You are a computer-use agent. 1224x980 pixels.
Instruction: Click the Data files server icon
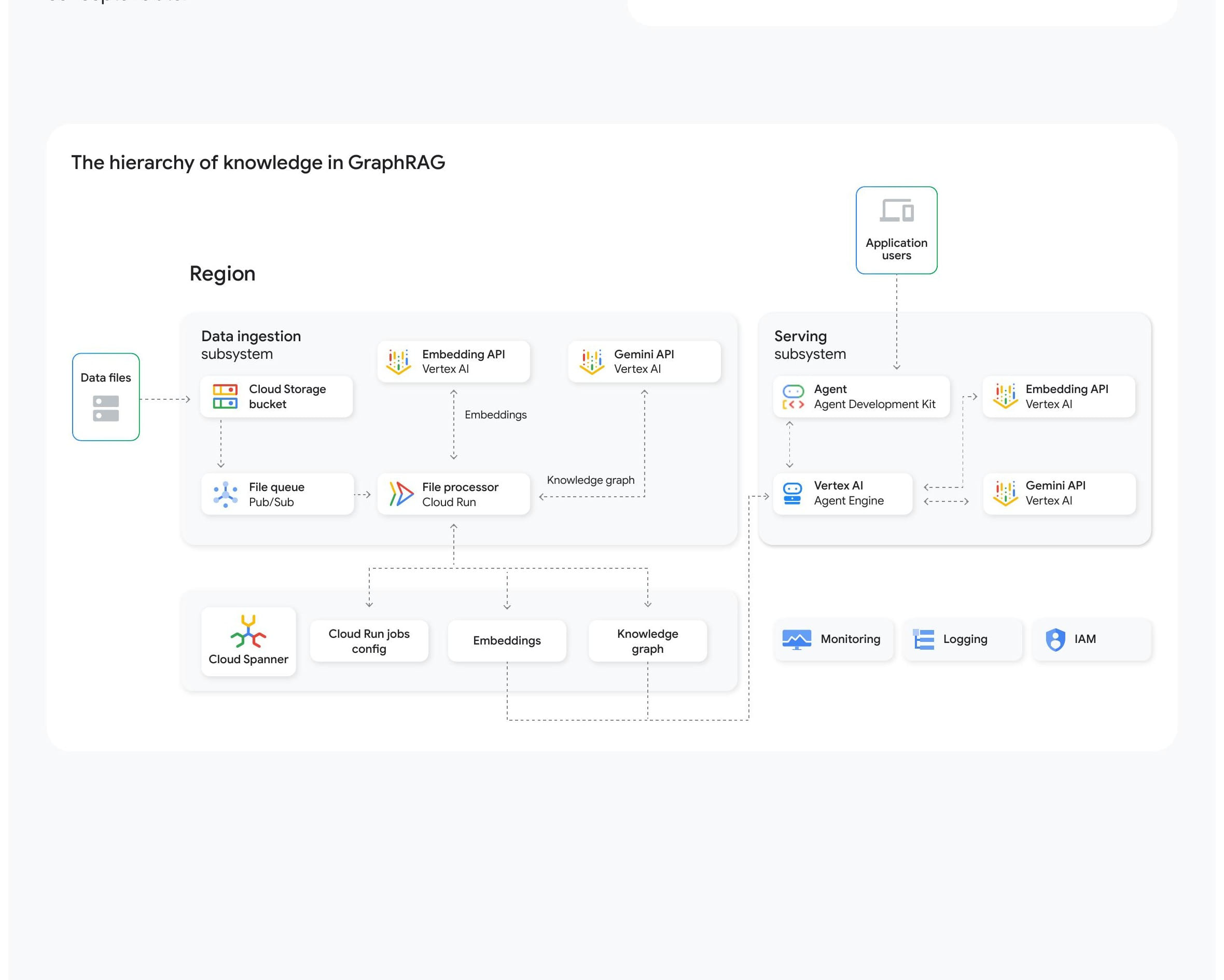[106, 409]
